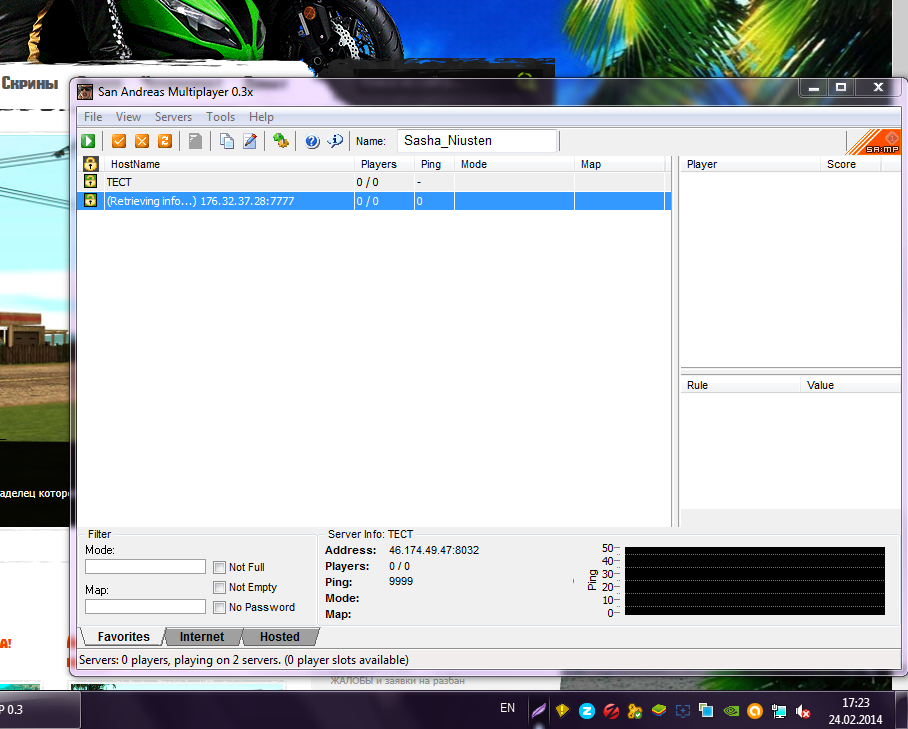Click the Name field containing Sasha_Niusten
Screen dimensions: 908x729
coord(477,141)
